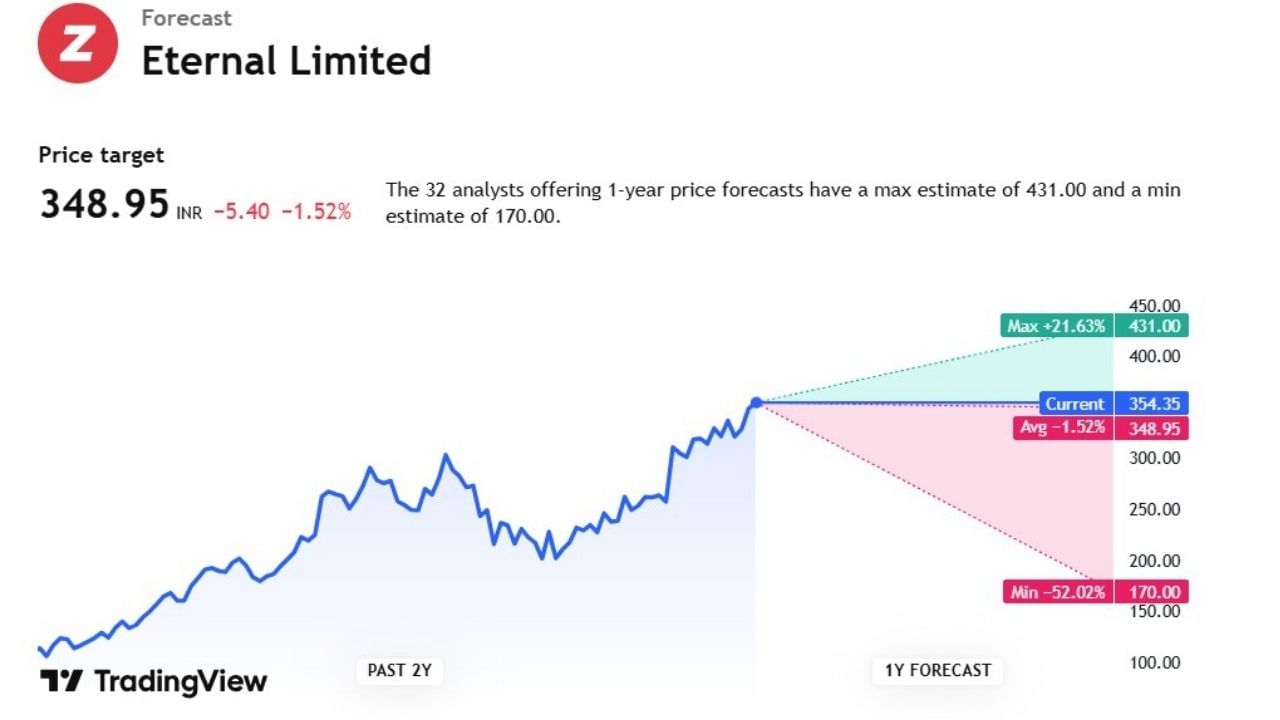Click the 450.00 axis value
1280x720 pixels.
1154,306
